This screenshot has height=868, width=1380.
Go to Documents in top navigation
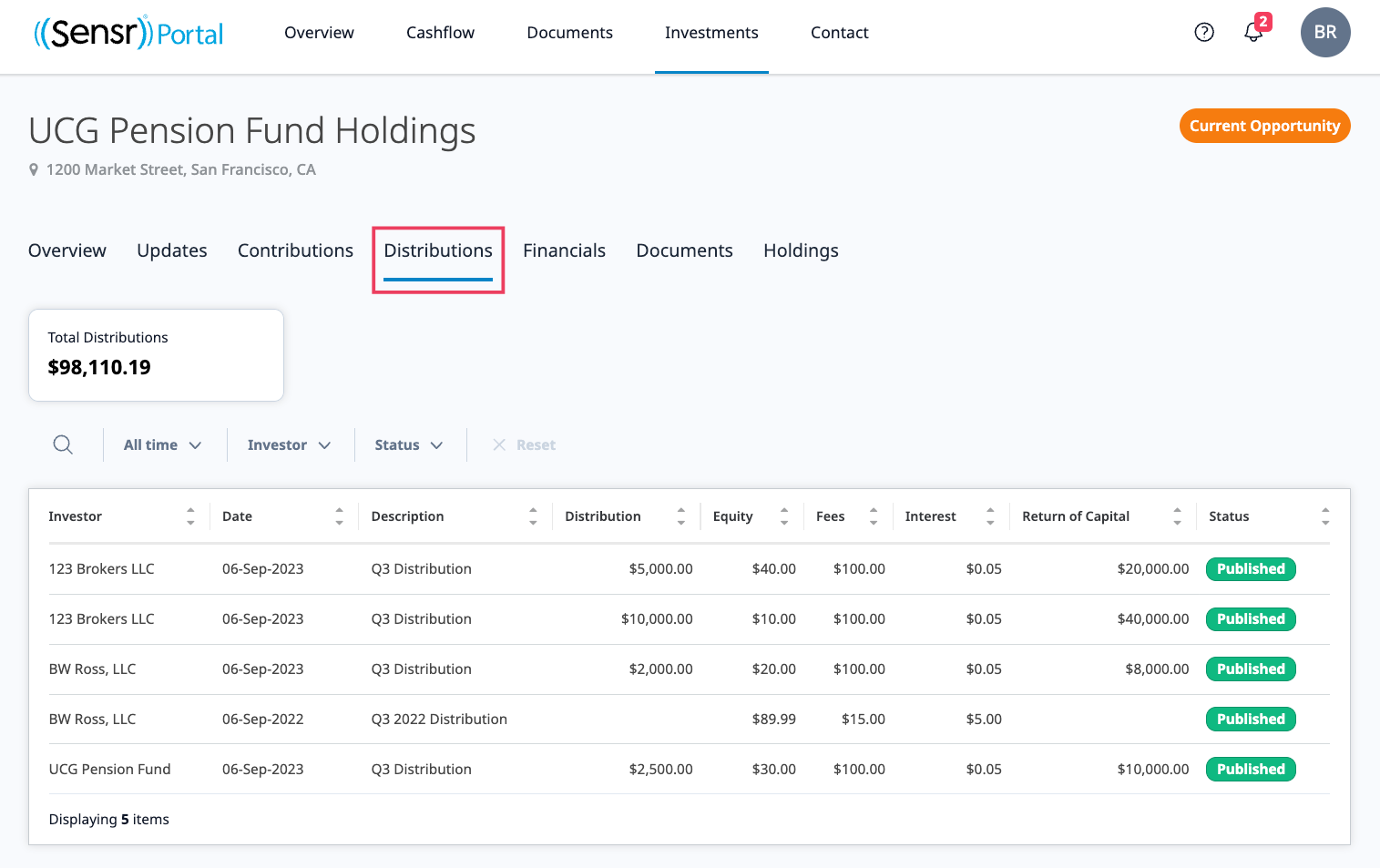tap(569, 33)
